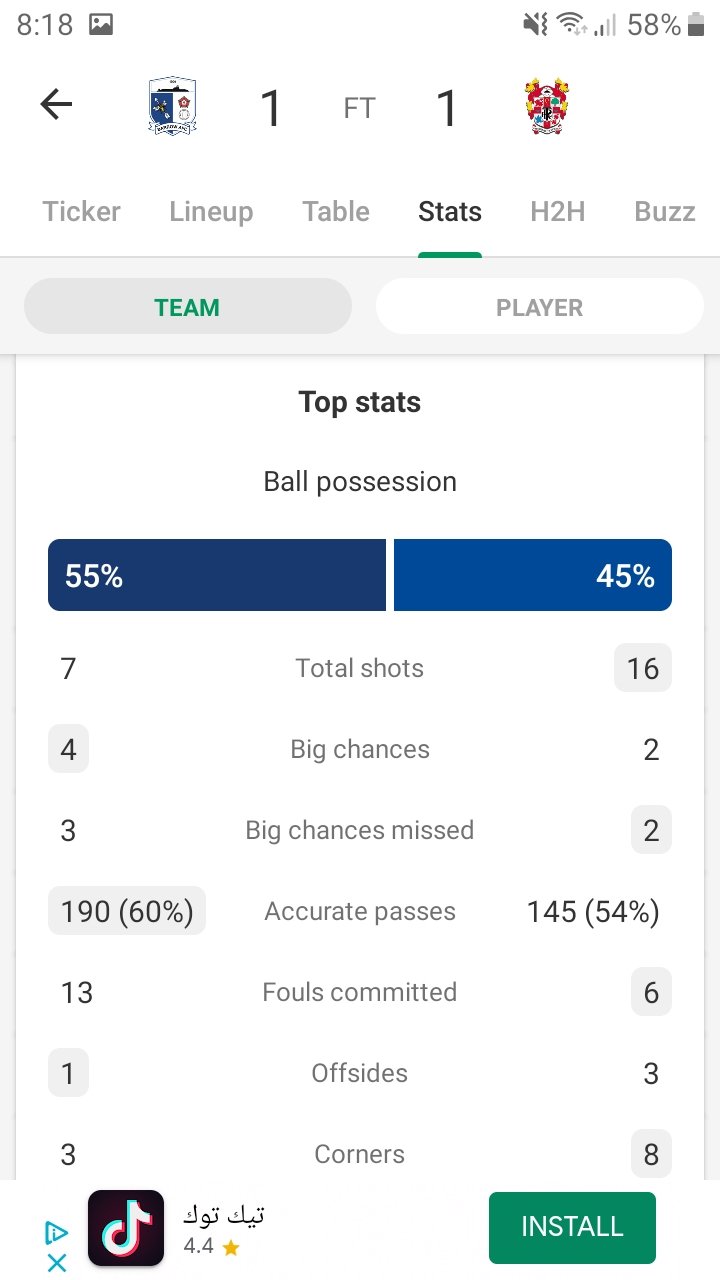
Task: Go to the Table tab
Action: [336, 212]
